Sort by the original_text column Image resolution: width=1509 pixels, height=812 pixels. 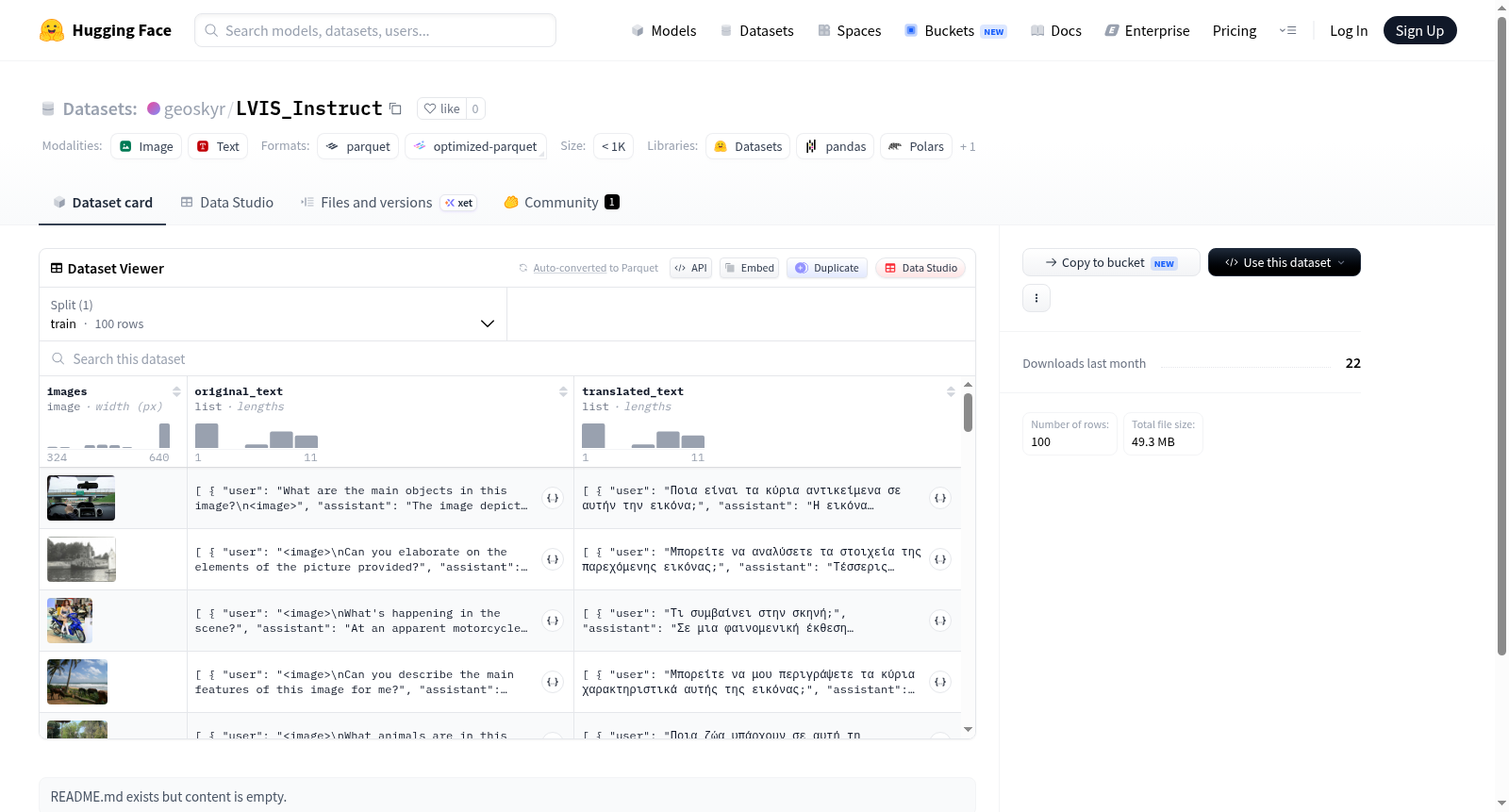click(563, 391)
